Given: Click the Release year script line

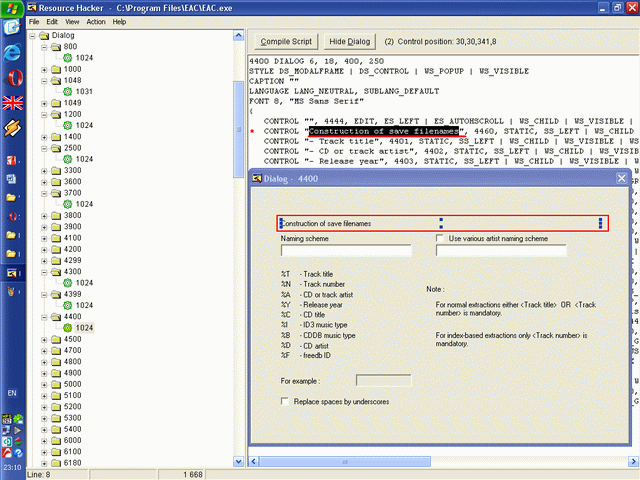Looking at the screenshot, I should pyautogui.click(x=451, y=161).
